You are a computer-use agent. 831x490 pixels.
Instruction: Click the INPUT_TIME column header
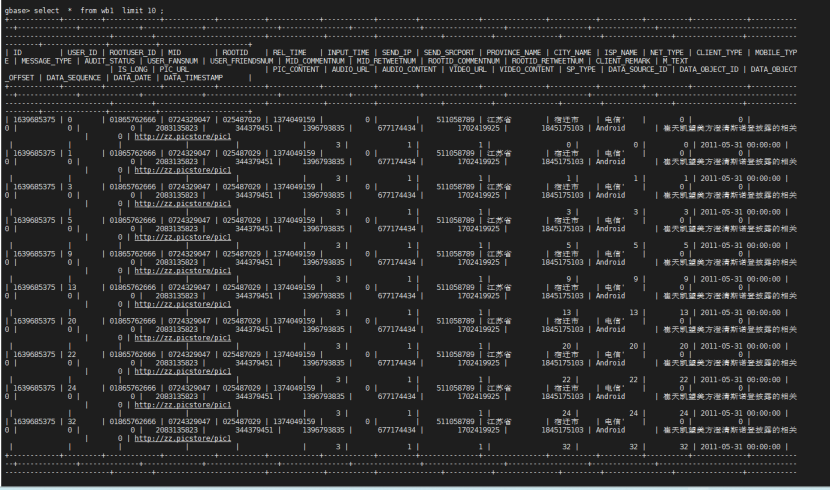[348, 52]
